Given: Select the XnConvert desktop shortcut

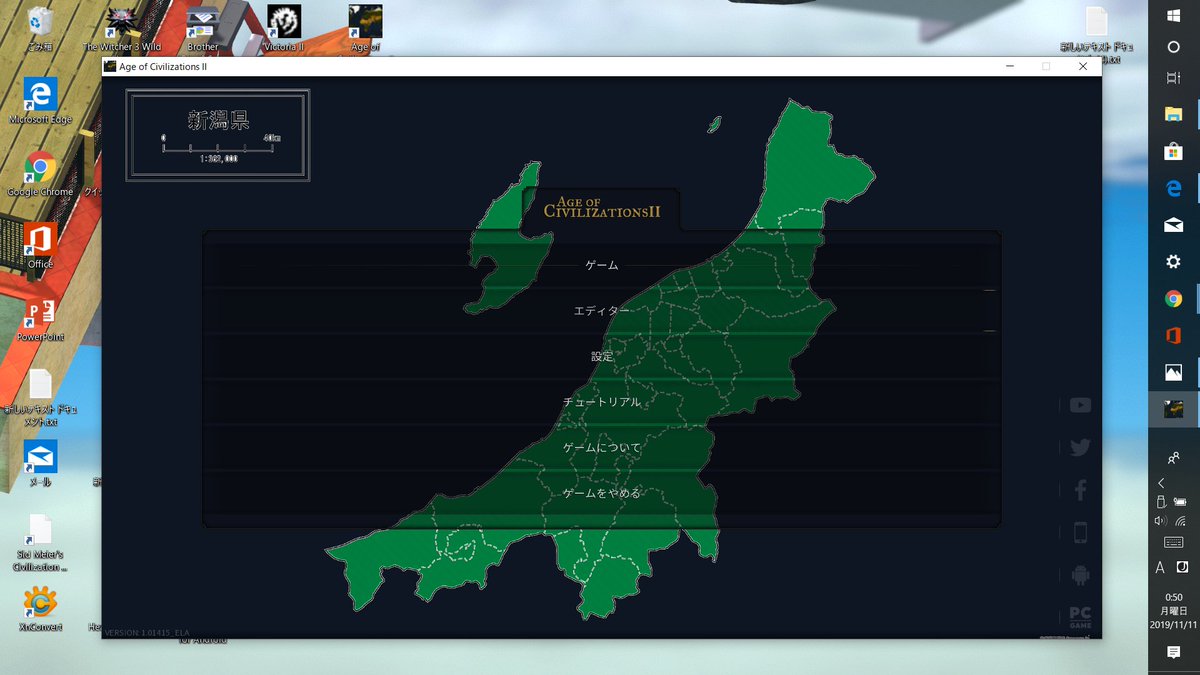Looking at the screenshot, I should tap(40, 609).
